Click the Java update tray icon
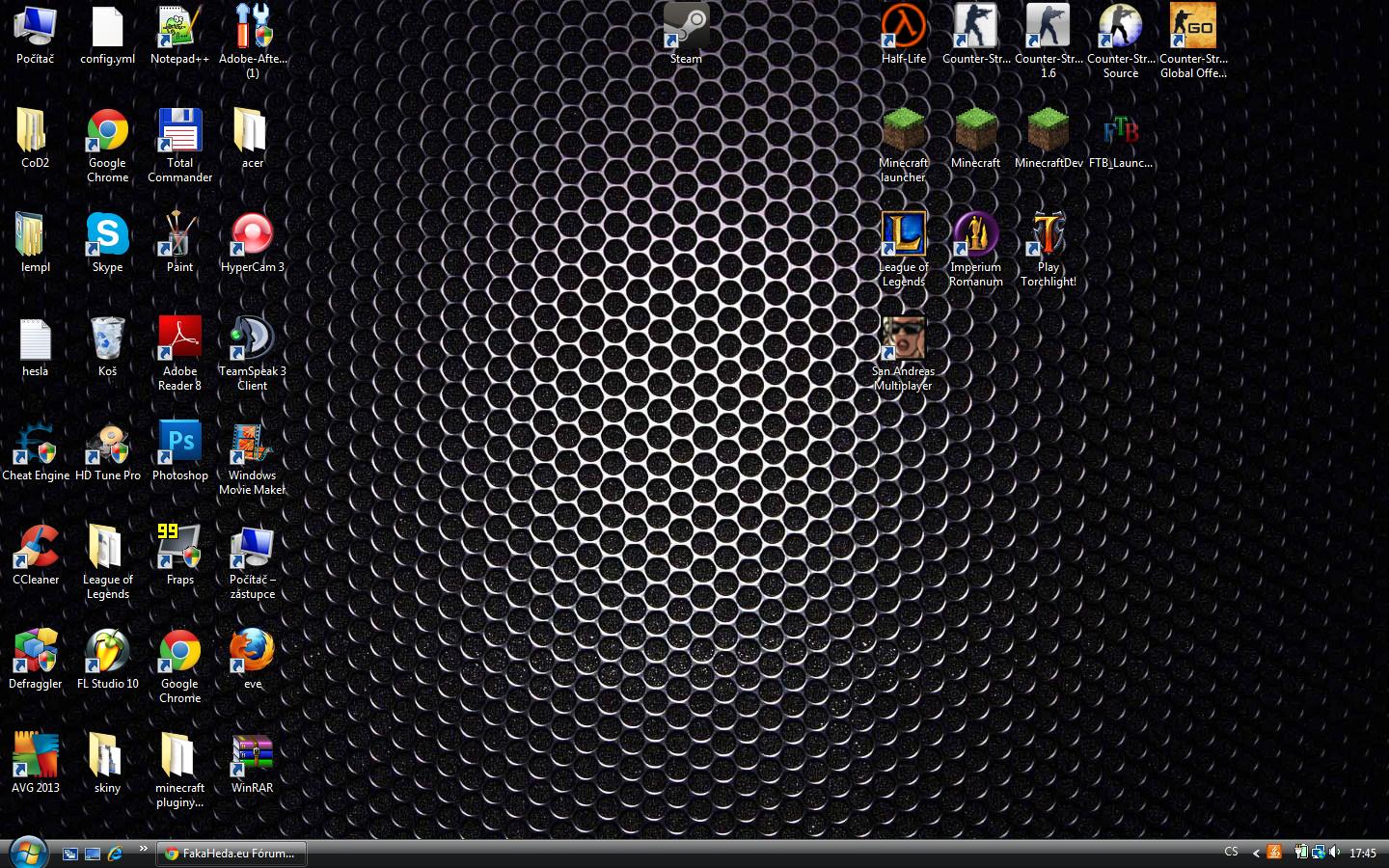1389x868 pixels. point(1274,852)
